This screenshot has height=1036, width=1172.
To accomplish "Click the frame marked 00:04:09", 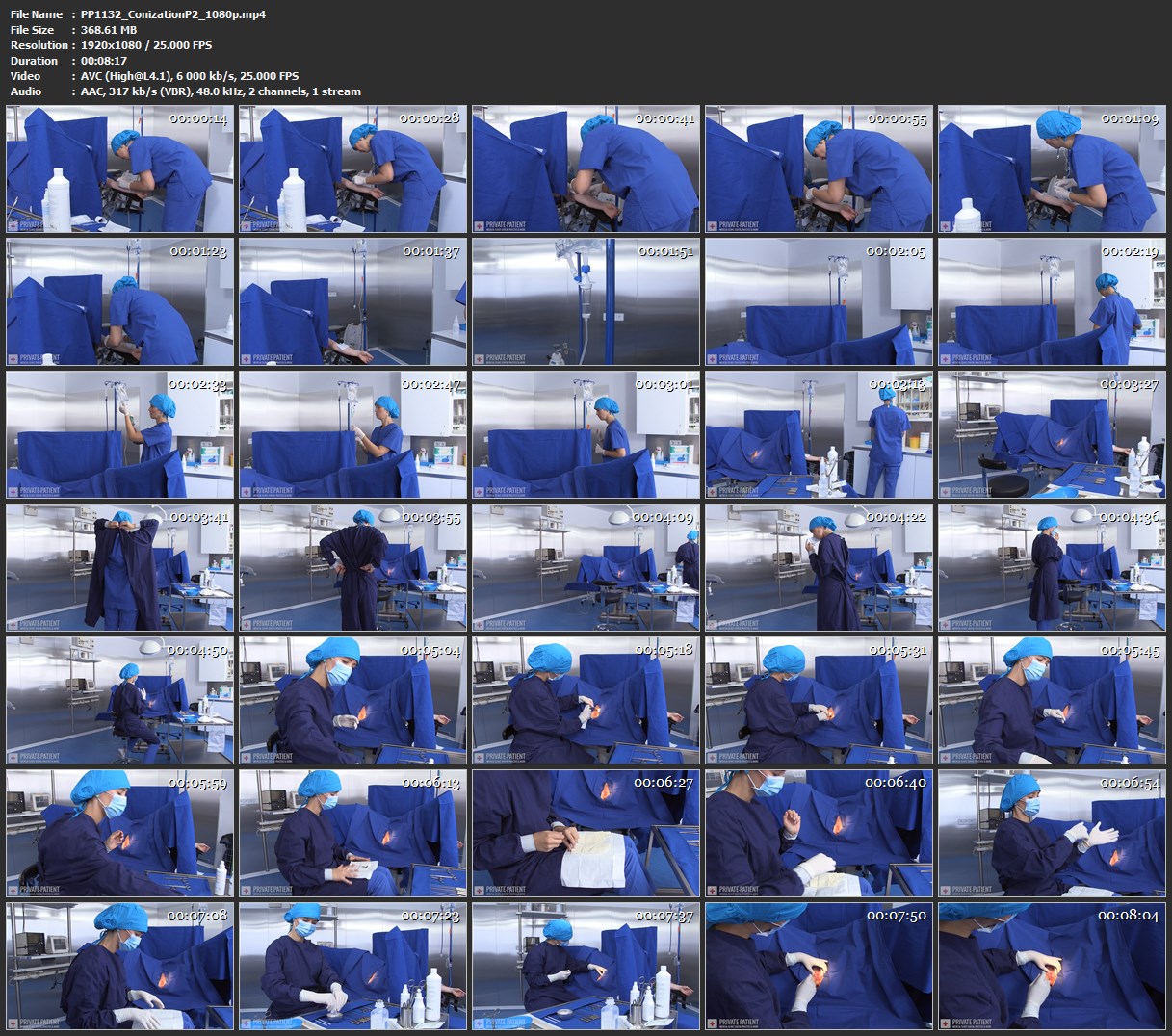I will (x=586, y=567).
